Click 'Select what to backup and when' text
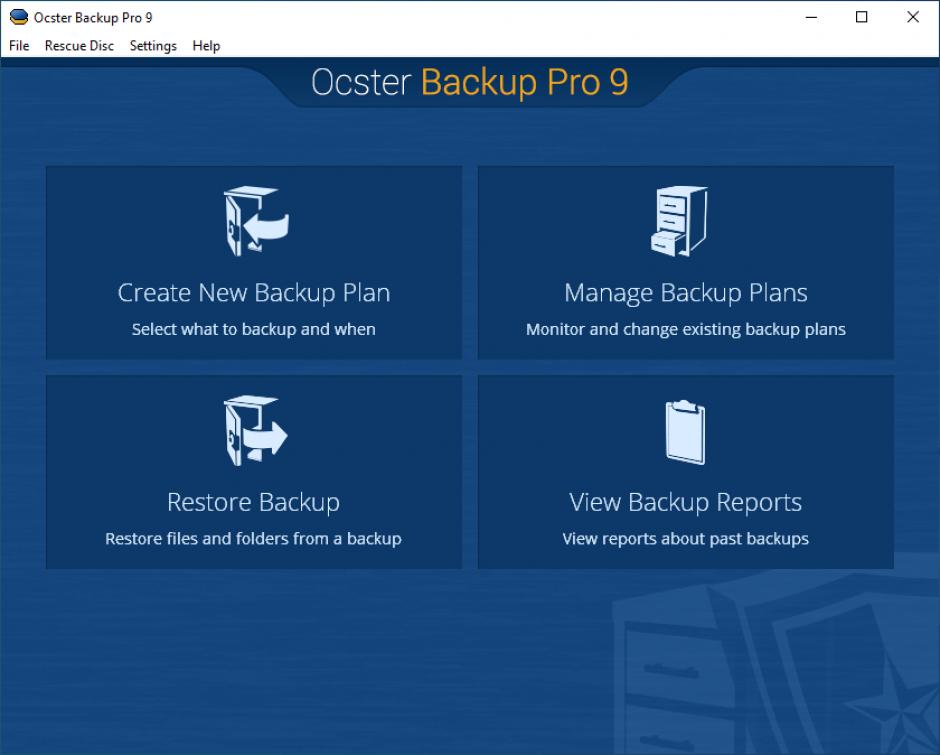Screen dimensions: 940x755 point(254,329)
